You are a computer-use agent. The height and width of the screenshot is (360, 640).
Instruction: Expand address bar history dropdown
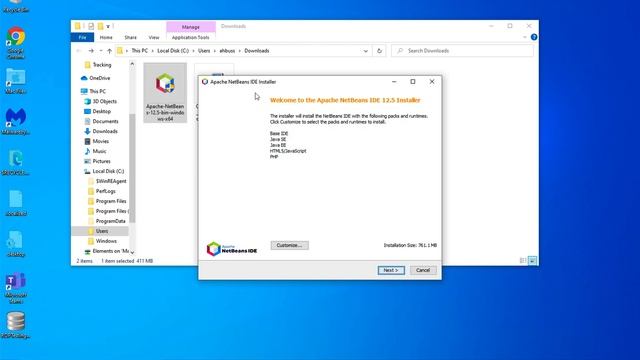[366, 51]
